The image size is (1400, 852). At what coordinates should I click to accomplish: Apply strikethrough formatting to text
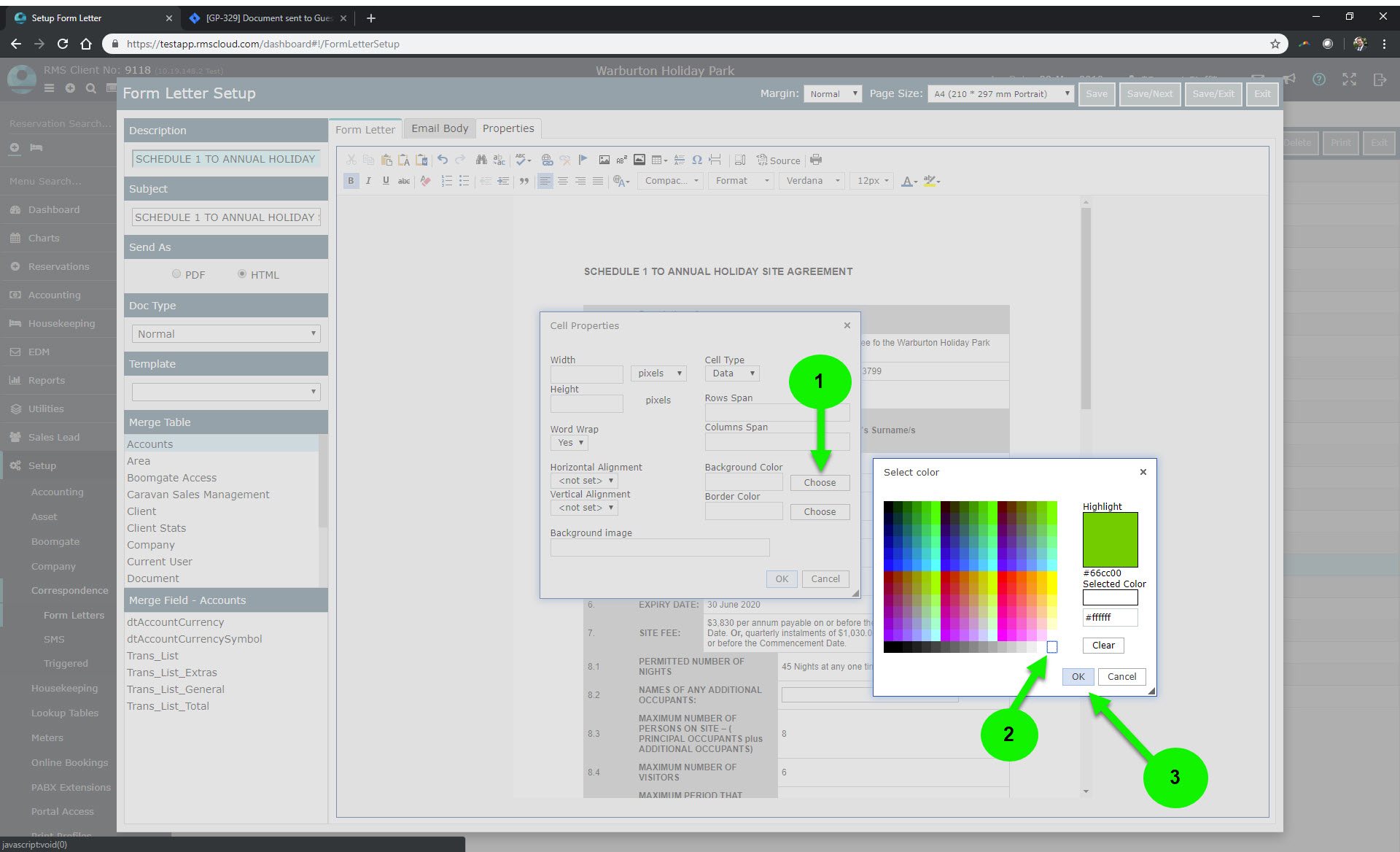(x=403, y=181)
